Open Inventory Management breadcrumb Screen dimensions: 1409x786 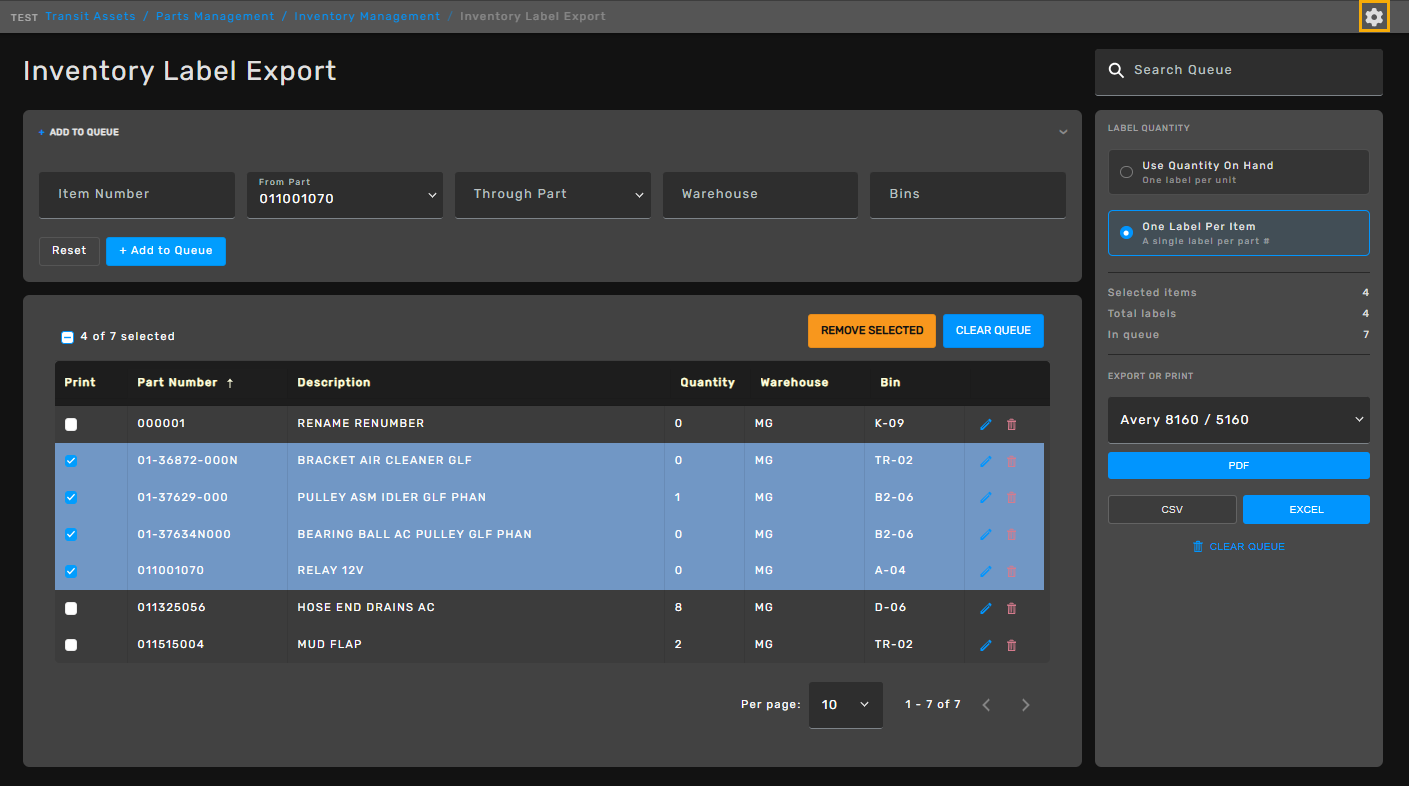point(367,16)
